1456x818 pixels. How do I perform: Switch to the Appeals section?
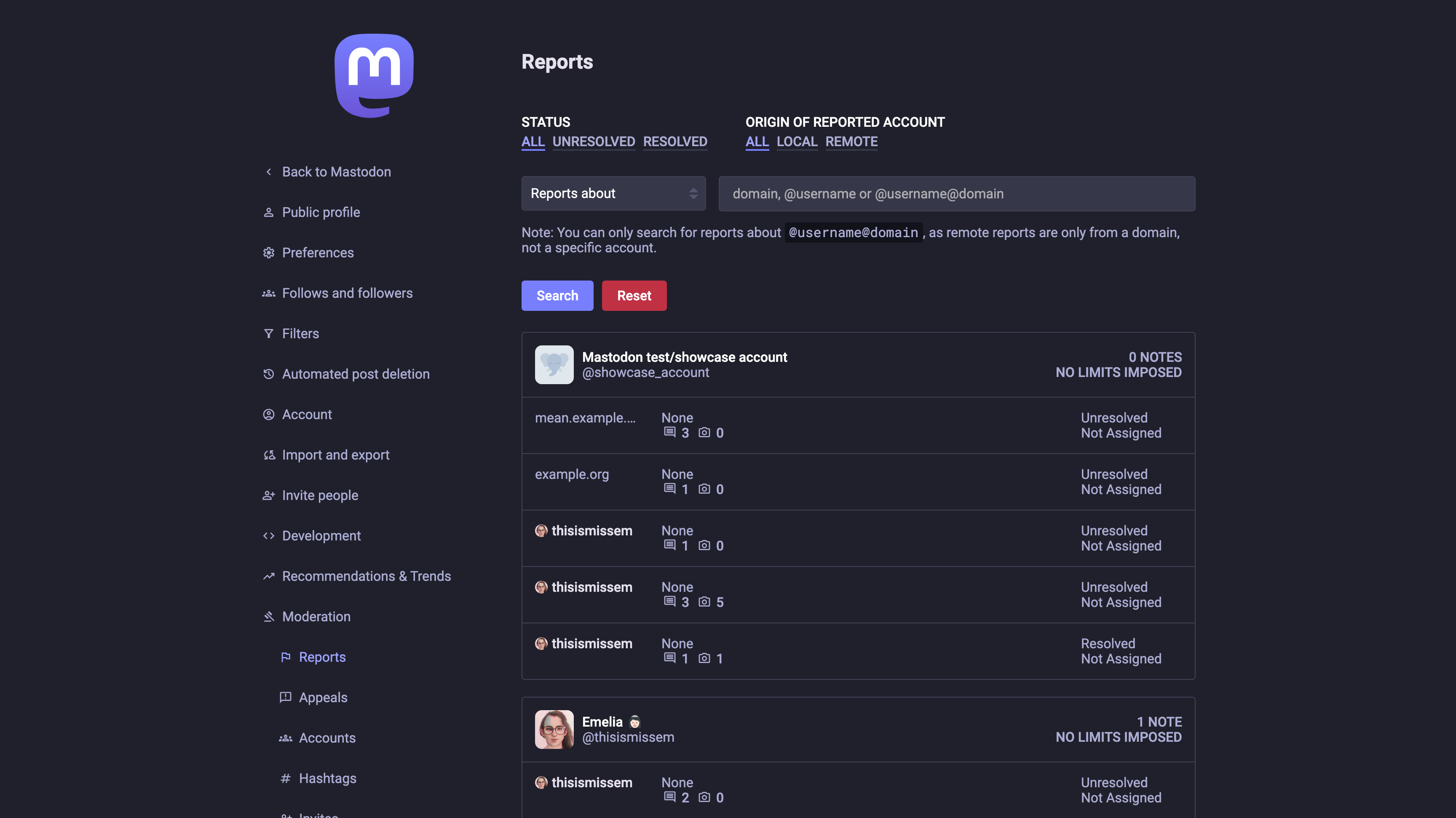pyautogui.click(x=323, y=697)
